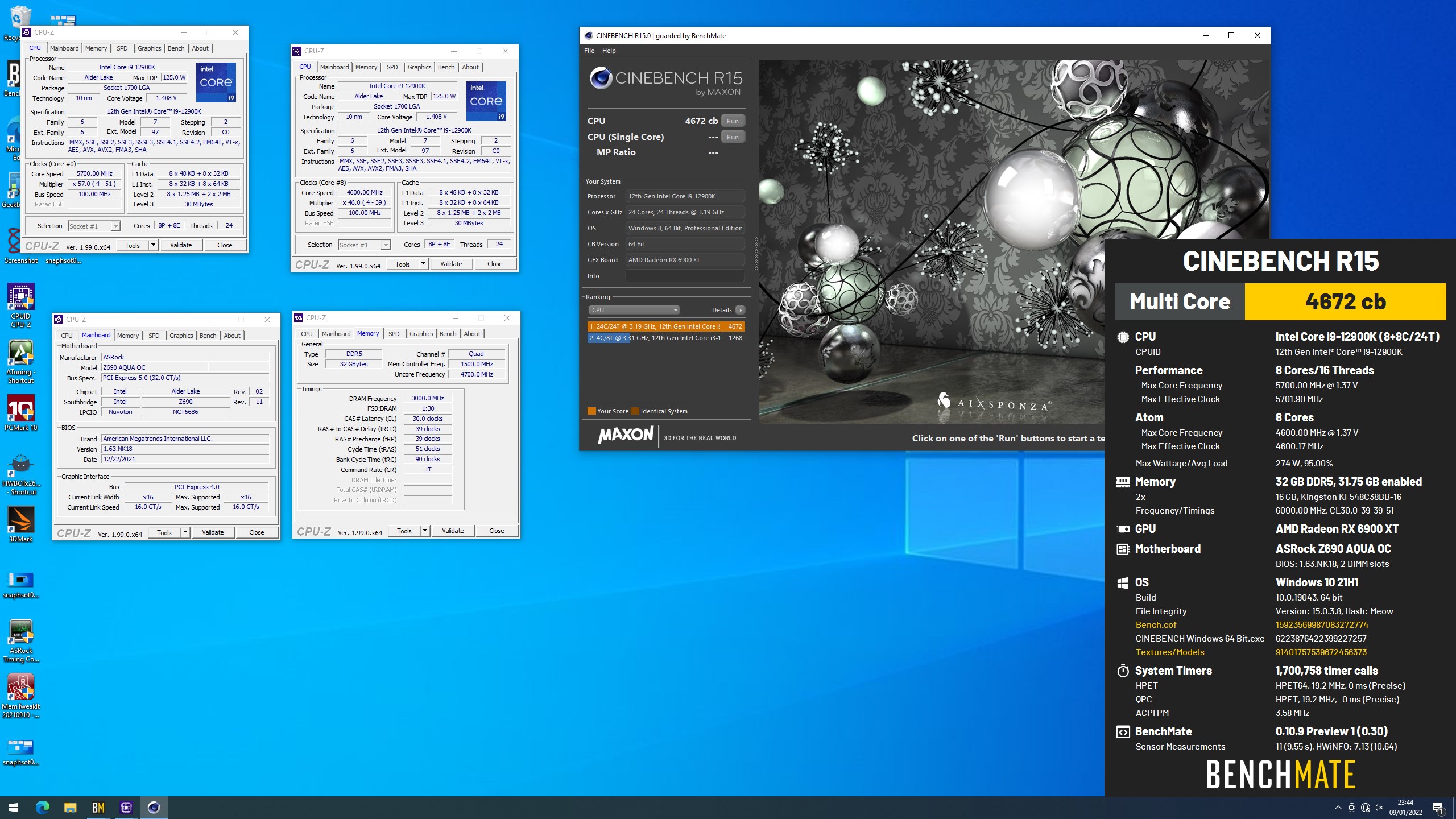
Task: Click Validate in top-left CPU-Z window
Action: click(x=181, y=245)
